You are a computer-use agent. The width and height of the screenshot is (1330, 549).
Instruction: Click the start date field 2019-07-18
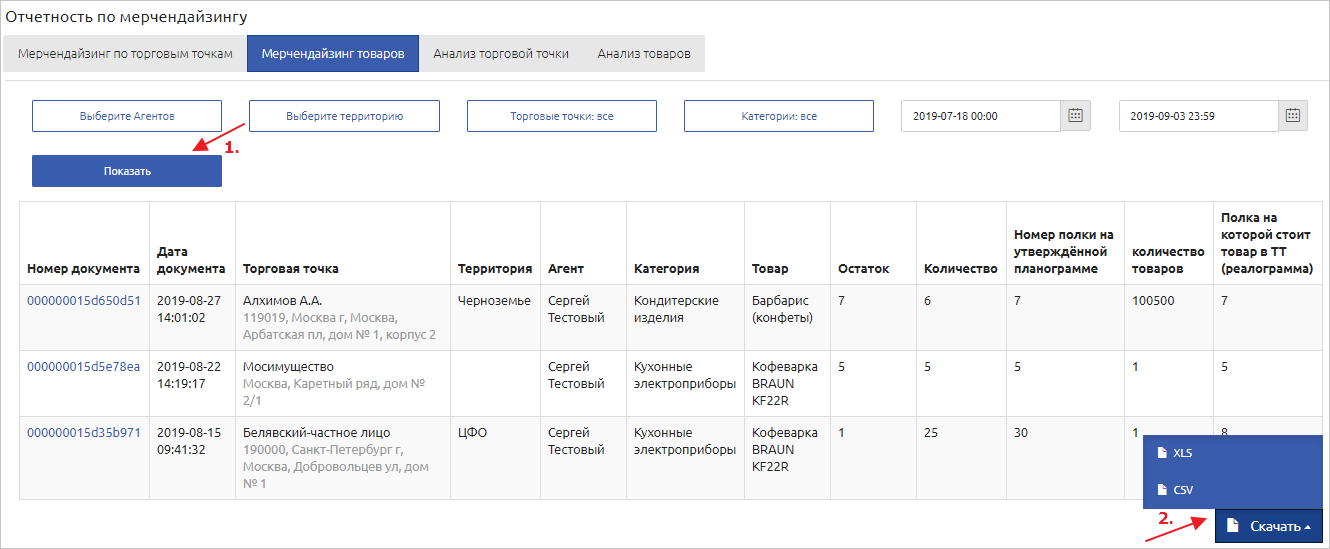pyautogui.click(x=980, y=116)
